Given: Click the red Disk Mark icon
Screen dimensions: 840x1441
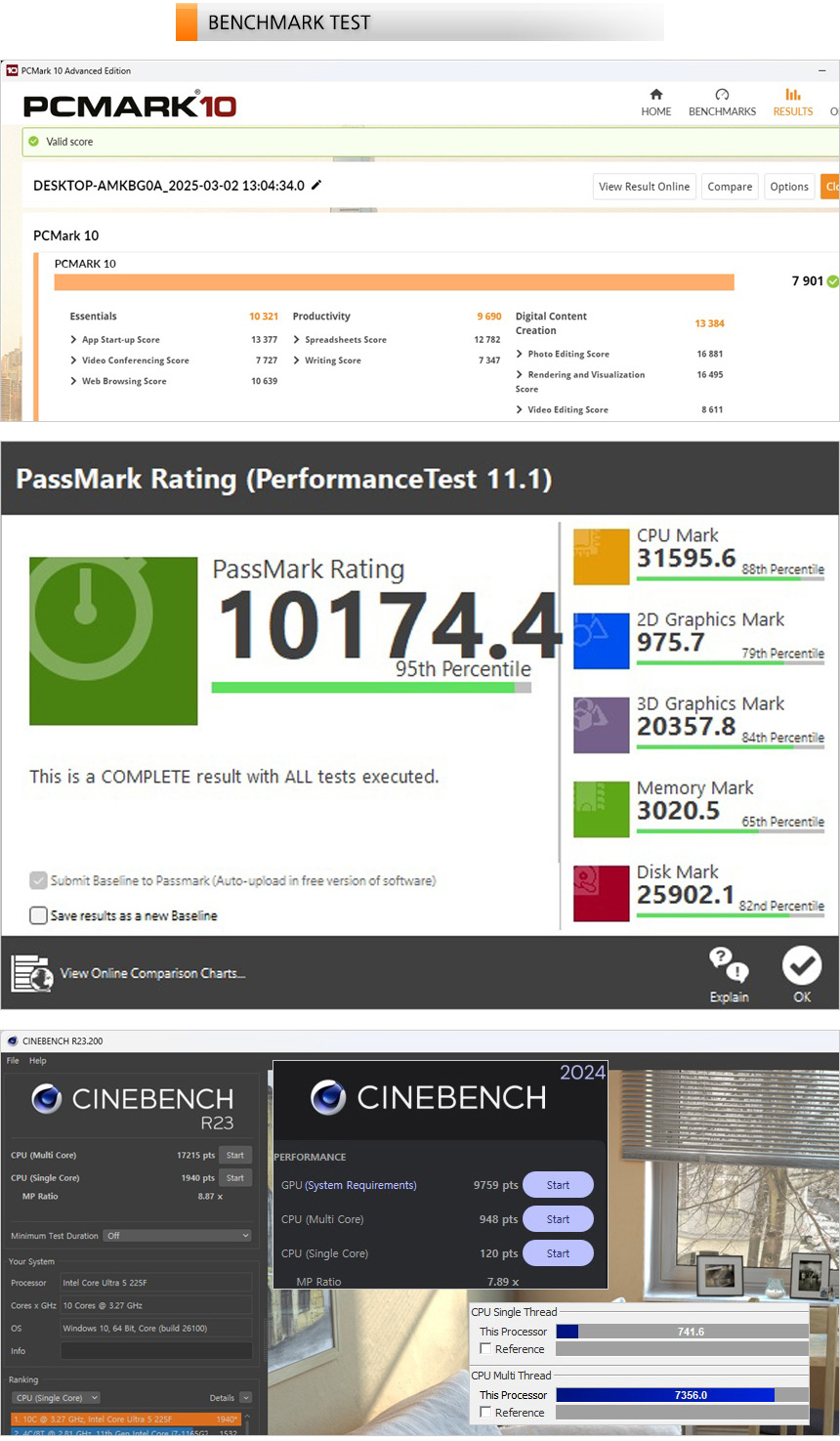Looking at the screenshot, I should tap(601, 893).
